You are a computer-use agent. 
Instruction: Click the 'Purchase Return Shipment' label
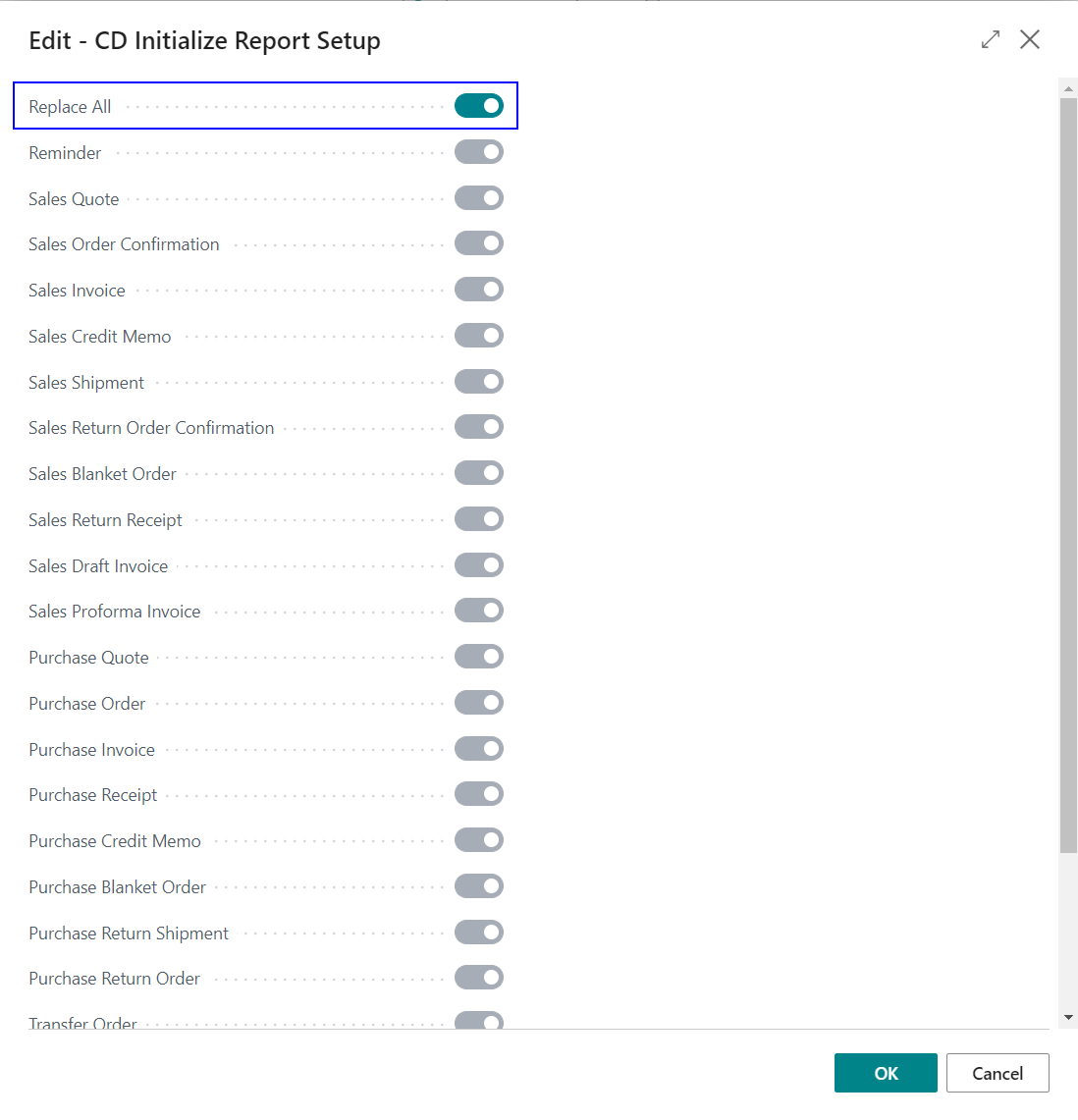129,933
